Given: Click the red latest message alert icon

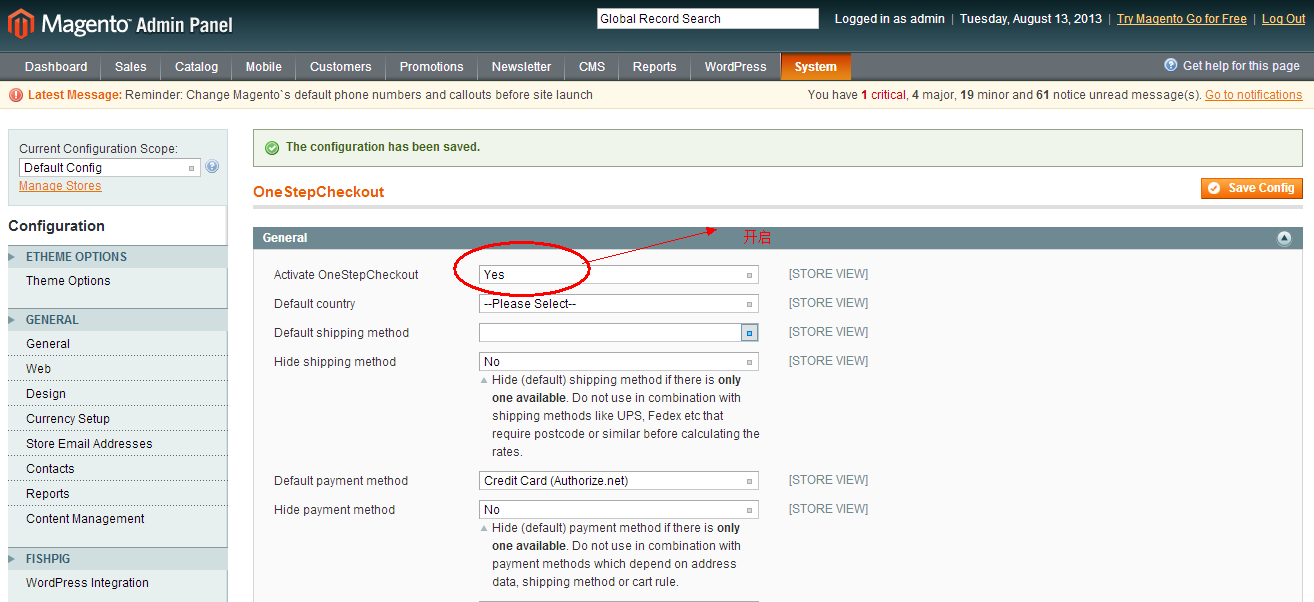Looking at the screenshot, I should click(16, 95).
